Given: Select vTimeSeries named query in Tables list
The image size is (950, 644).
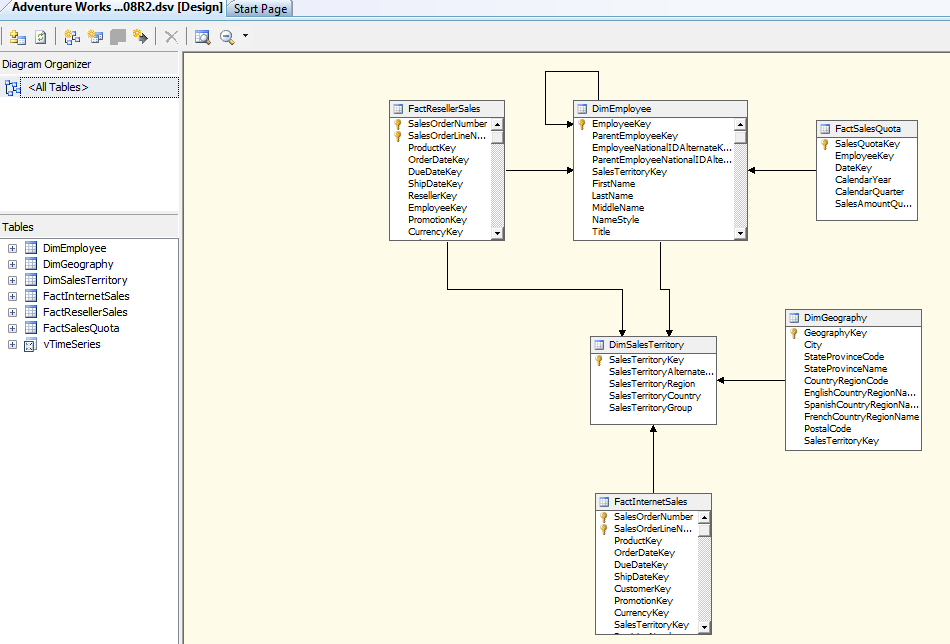Looking at the screenshot, I should click(71, 344).
